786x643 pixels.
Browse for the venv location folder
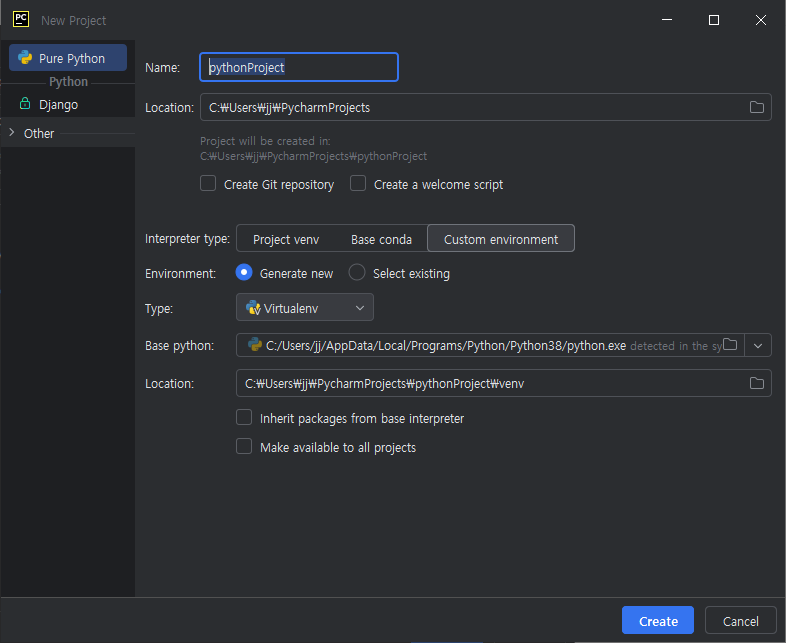[x=756, y=383]
